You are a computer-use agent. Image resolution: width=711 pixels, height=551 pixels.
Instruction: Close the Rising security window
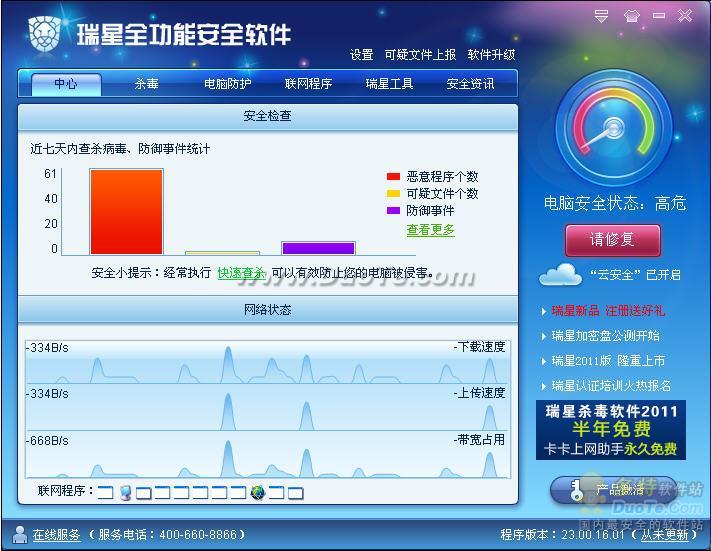click(685, 16)
